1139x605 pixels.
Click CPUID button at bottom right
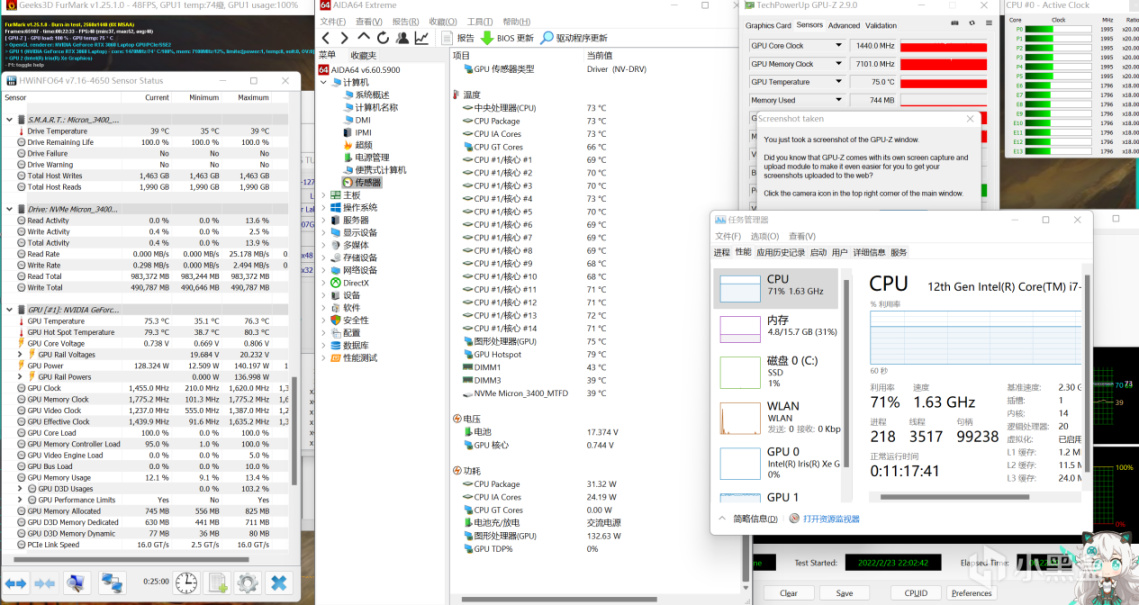(915, 593)
